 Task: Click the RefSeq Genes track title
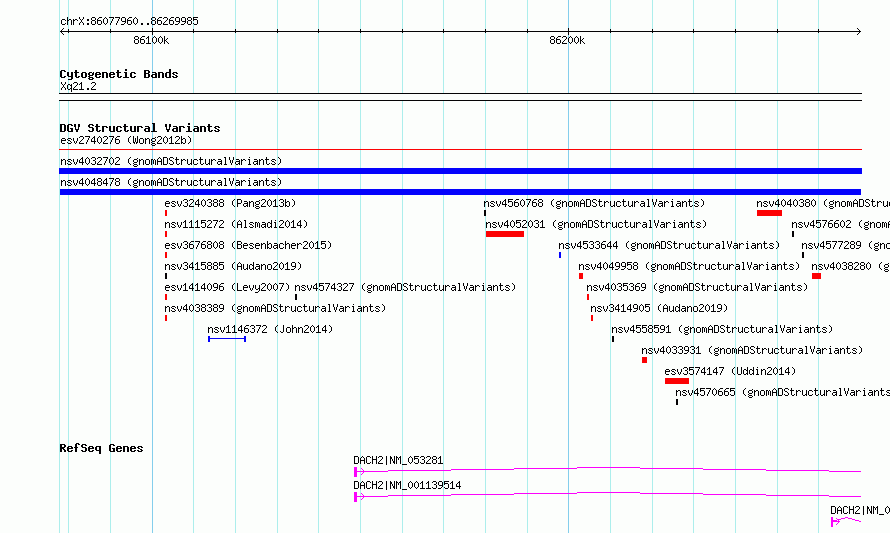[x=101, y=448]
